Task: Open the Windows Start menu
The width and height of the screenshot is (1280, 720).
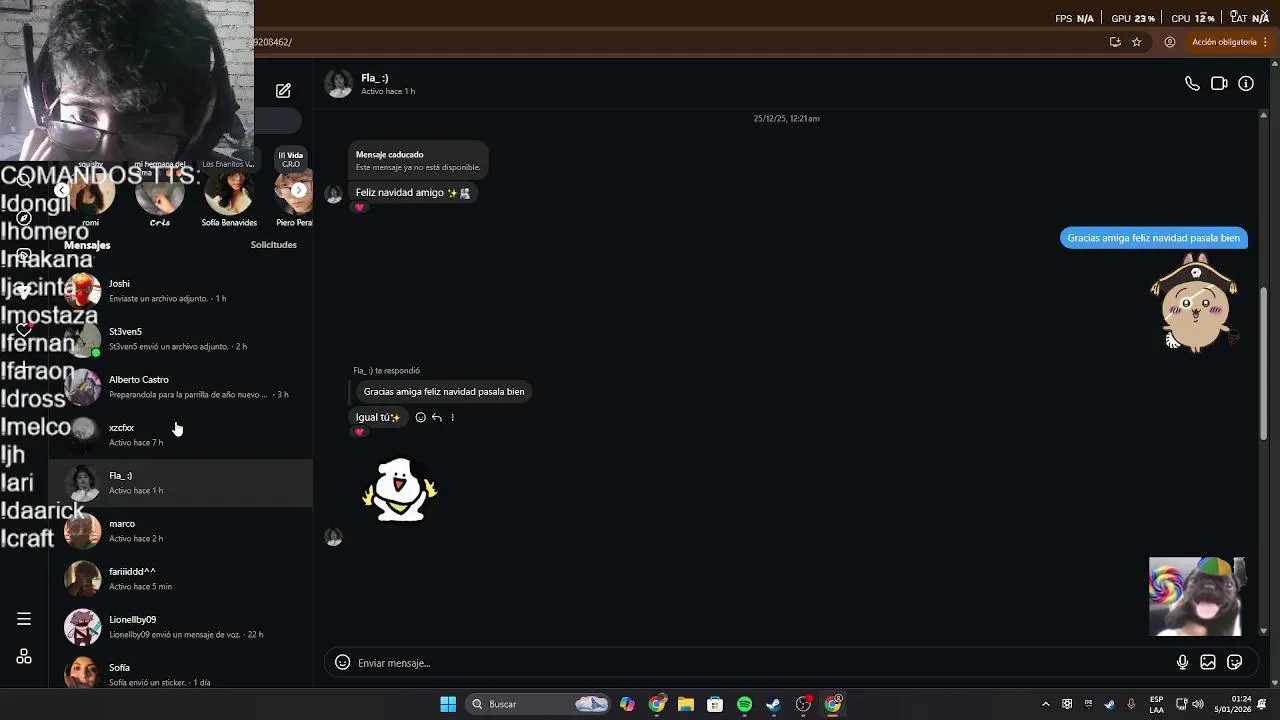Action: (x=448, y=704)
